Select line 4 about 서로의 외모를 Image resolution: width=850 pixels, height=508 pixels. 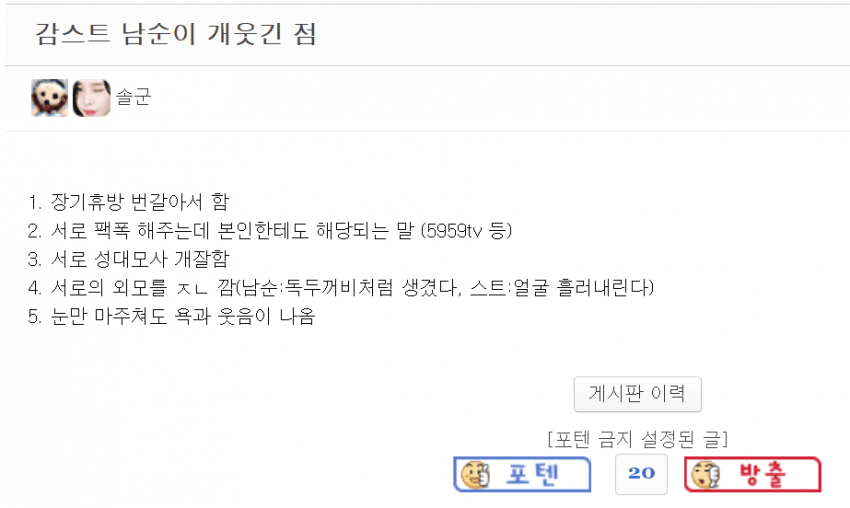341,287
